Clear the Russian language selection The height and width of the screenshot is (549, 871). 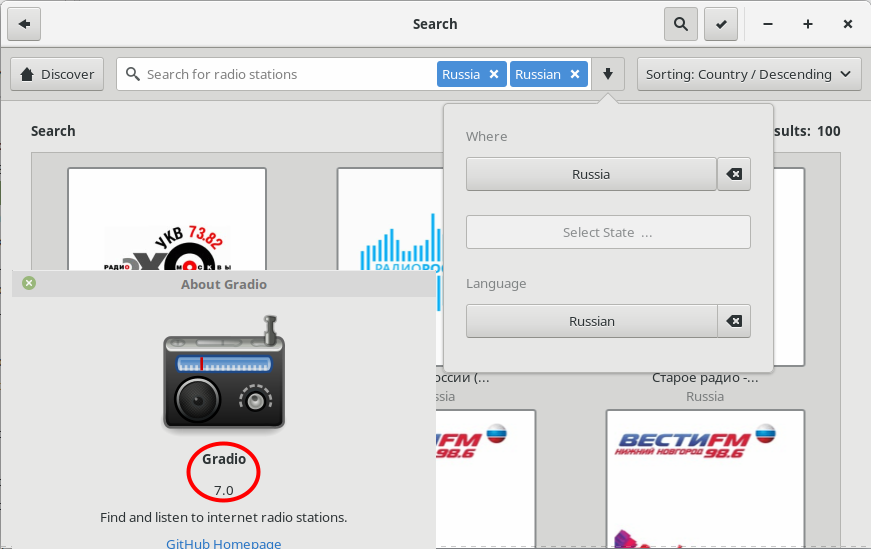(x=734, y=321)
